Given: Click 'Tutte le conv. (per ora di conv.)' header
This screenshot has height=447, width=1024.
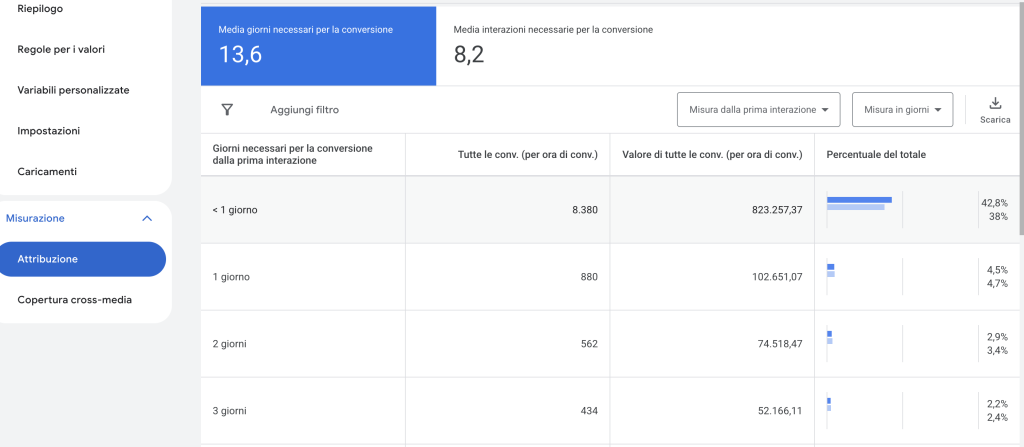Looking at the screenshot, I should pos(528,154).
